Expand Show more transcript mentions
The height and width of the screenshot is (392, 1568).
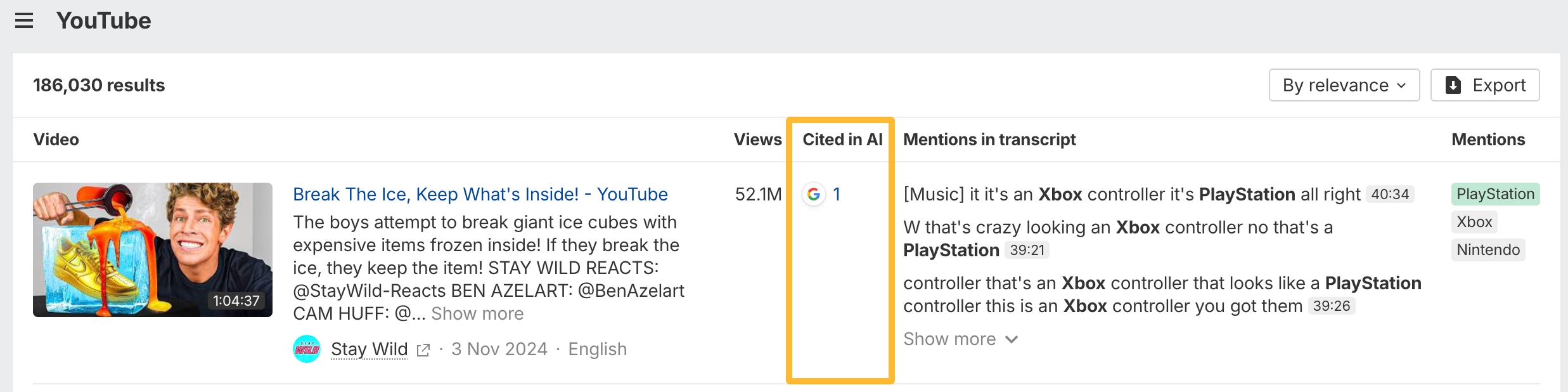[960, 339]
